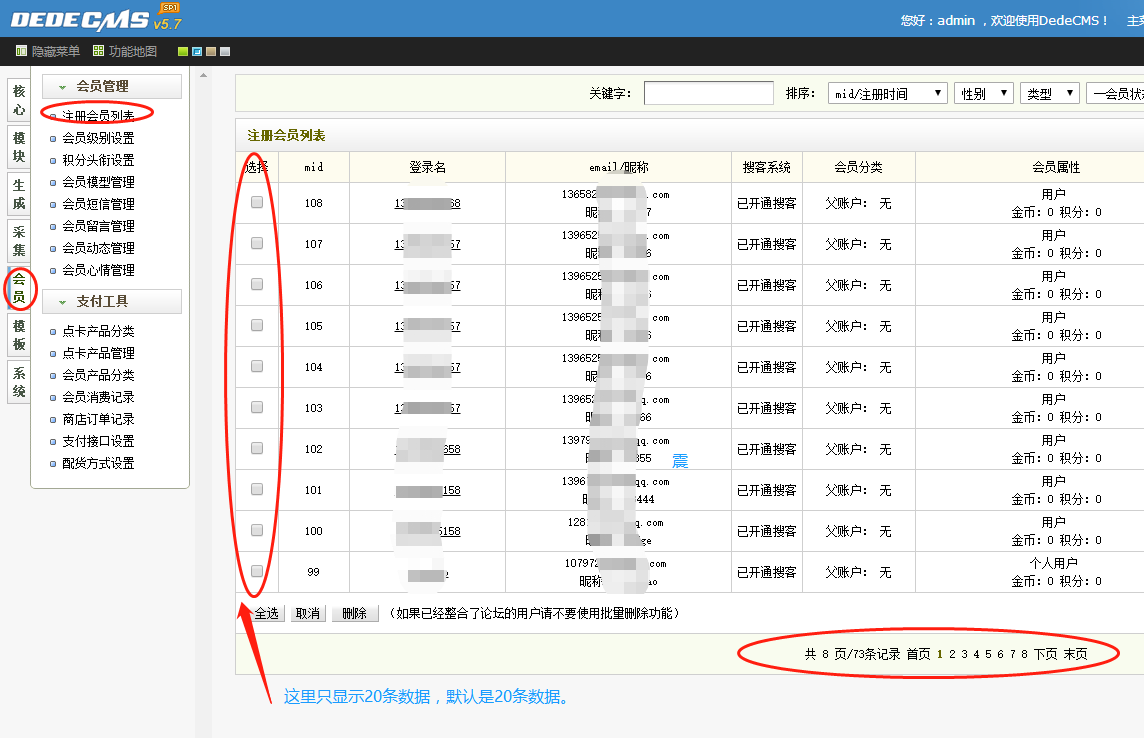
Task: Open the 会员状态 dropdown
Action: 1115,93
